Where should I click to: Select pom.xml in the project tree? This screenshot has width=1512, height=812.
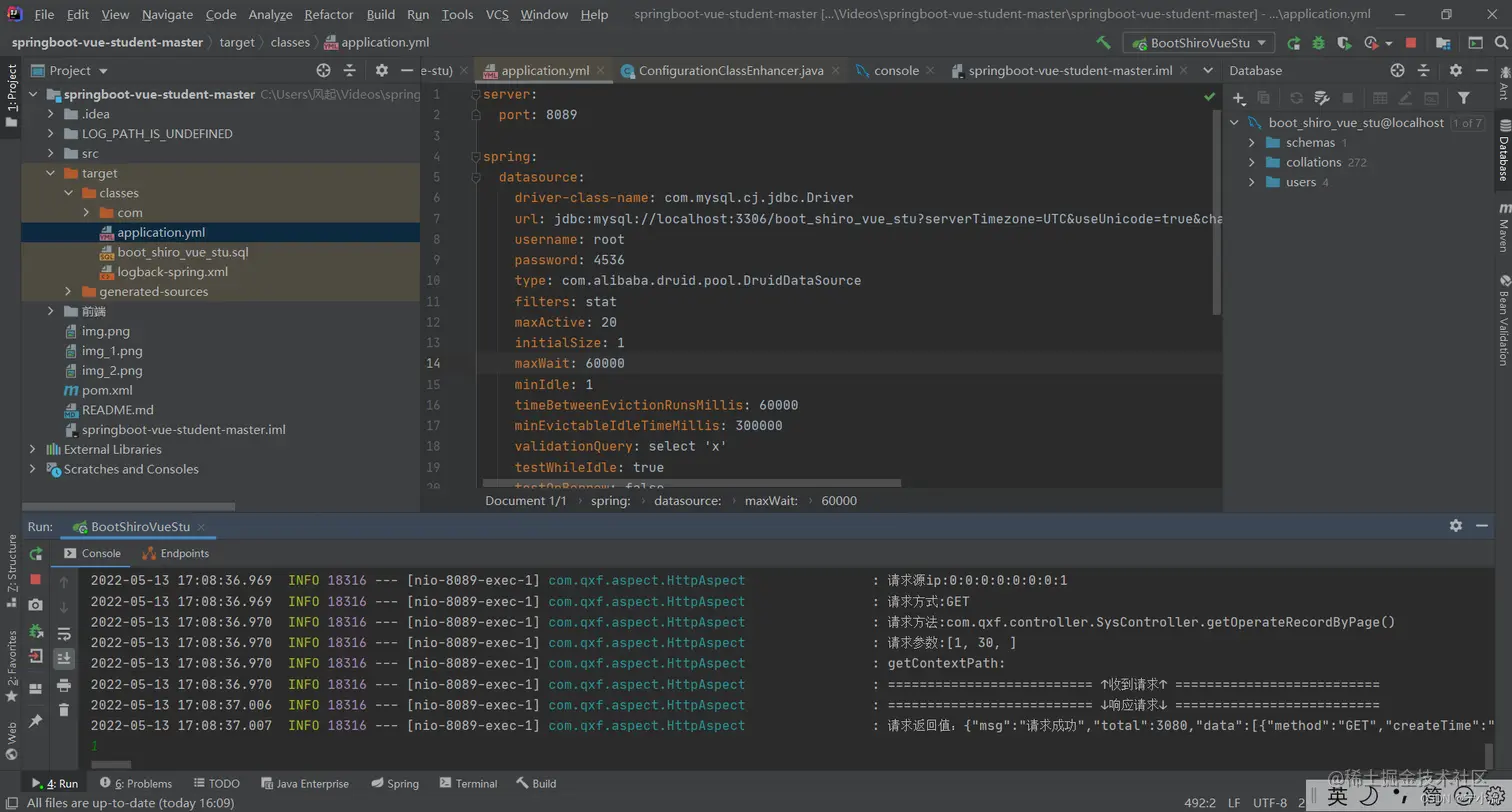[107, 390]
